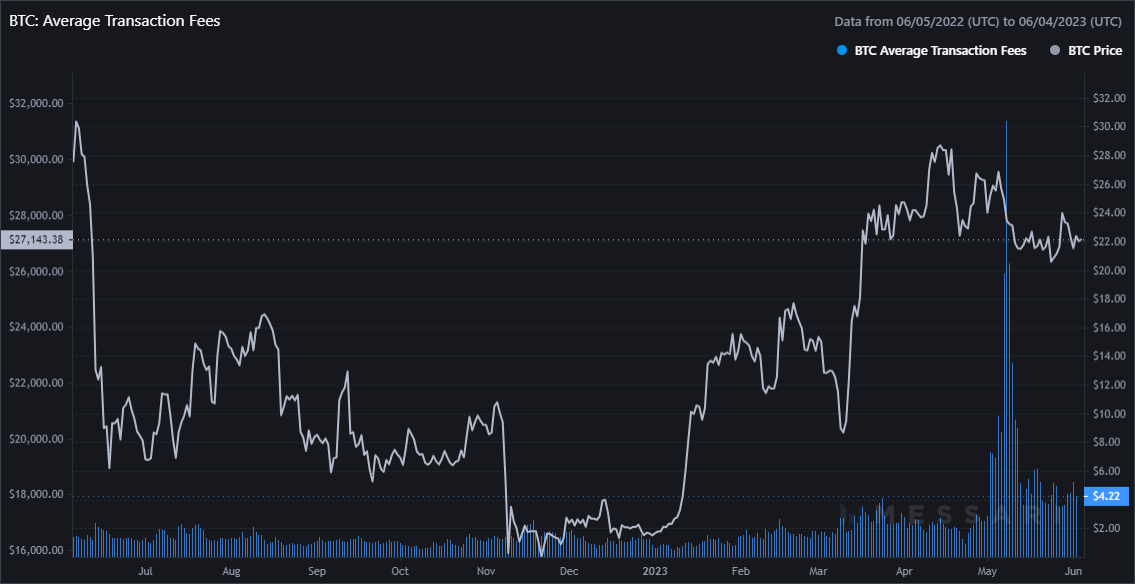Click the $24.00 right axis label

point(1109,213)
